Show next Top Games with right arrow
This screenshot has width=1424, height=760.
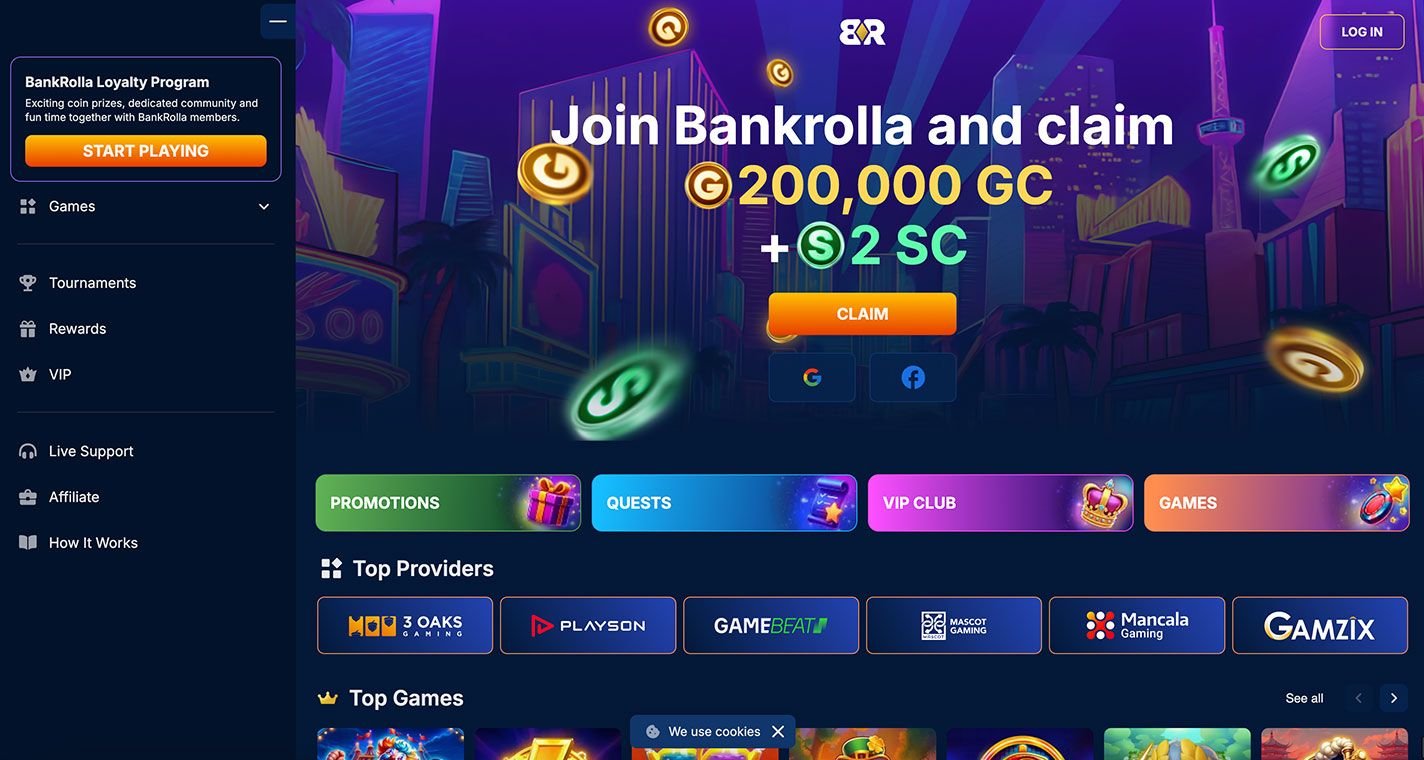tap(1394, 698)
